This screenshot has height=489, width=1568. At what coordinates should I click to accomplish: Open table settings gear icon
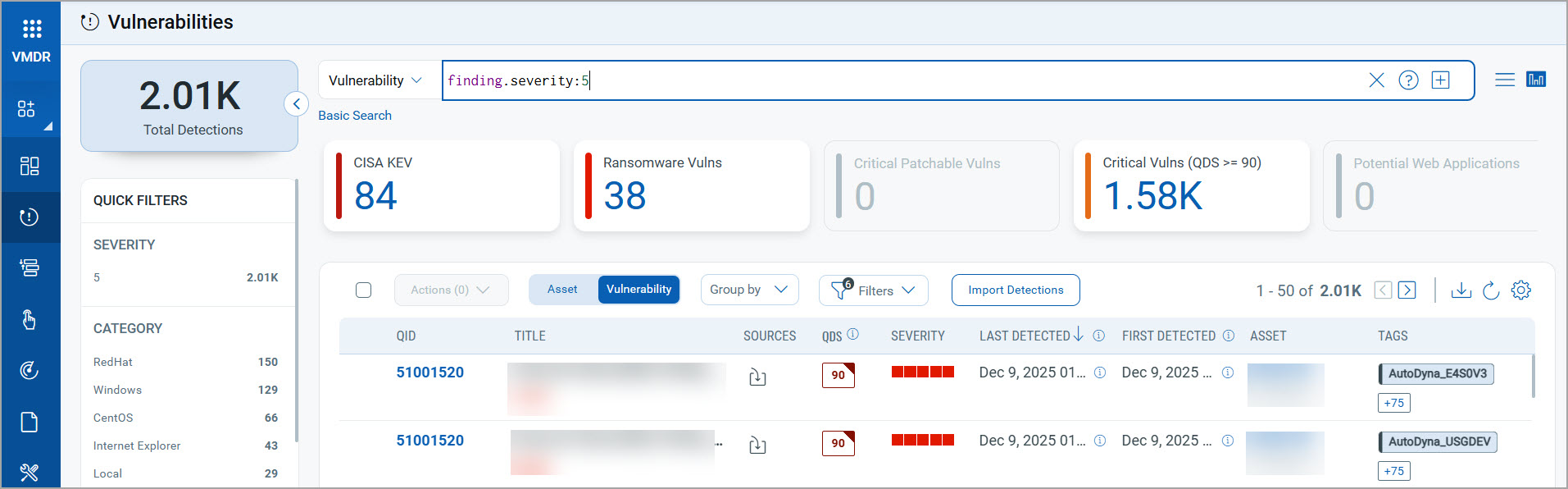point(1521,290)
